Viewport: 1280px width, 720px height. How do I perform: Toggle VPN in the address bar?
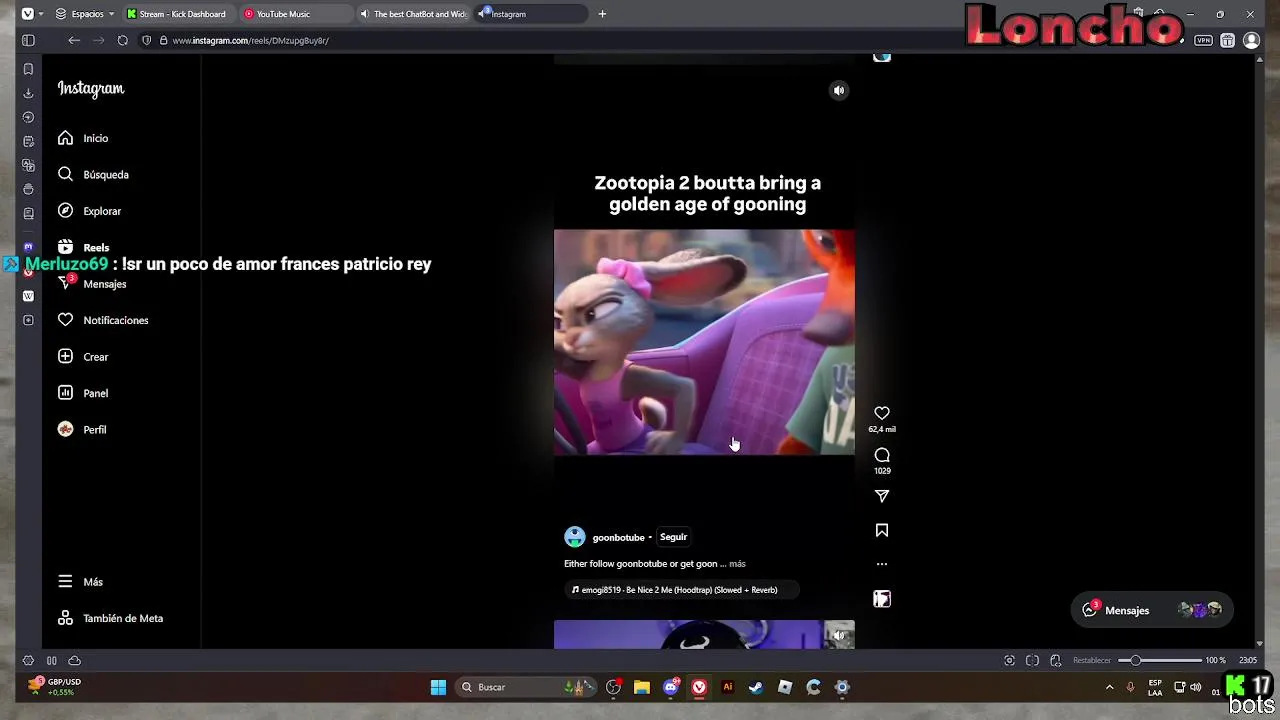(1203, 40)
